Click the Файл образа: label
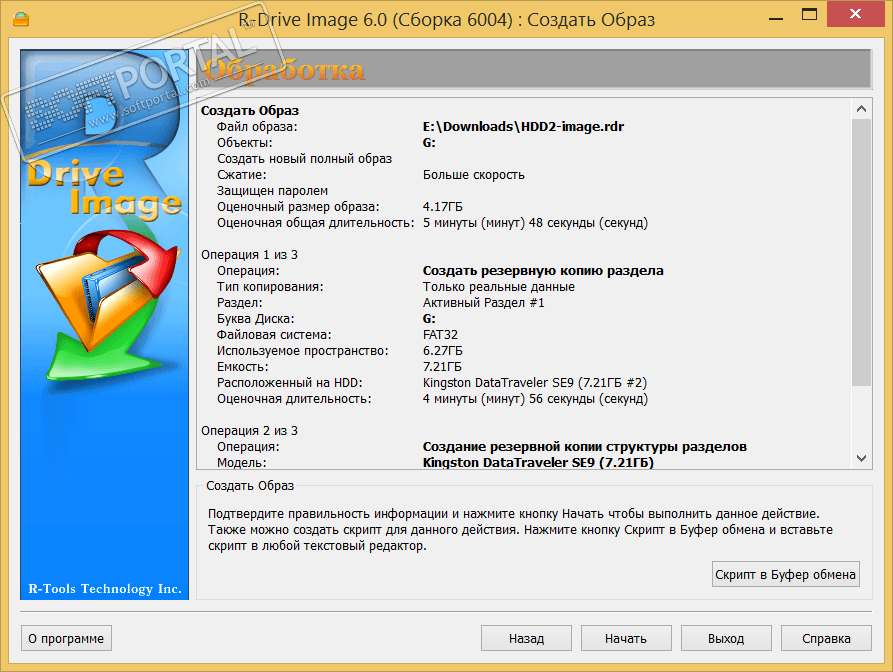 coord(257,126)
